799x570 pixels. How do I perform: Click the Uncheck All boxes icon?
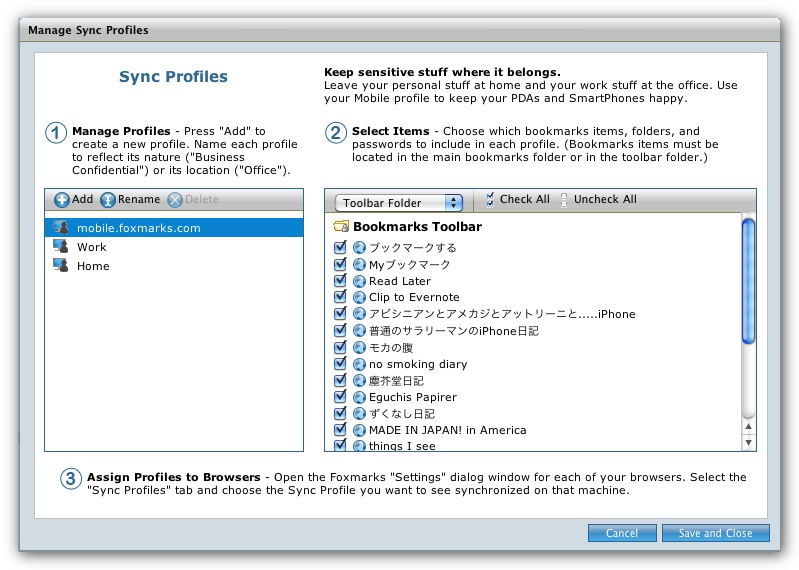point(564,200)
